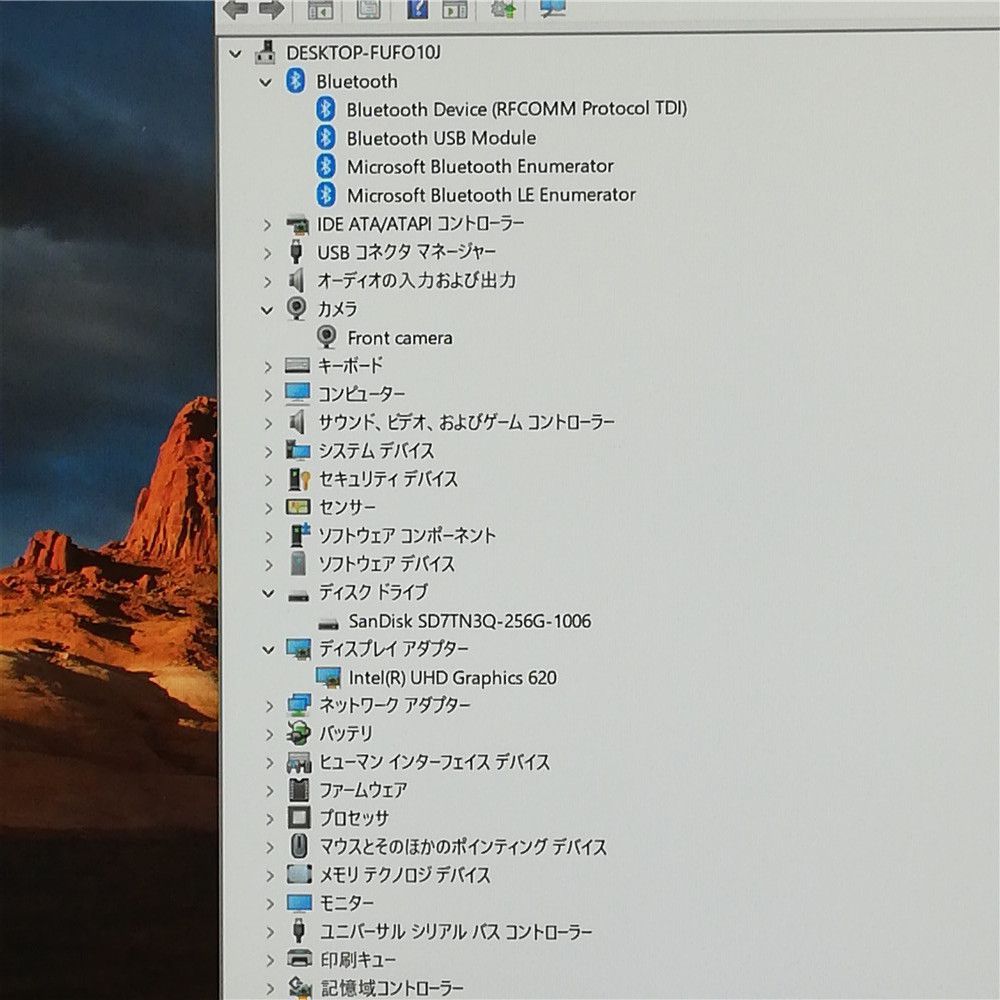Select the SanDisk SD7TN3Q-256G-1006 disk drive
The width and height of the screenshot is (1000, 1000).
468,621
